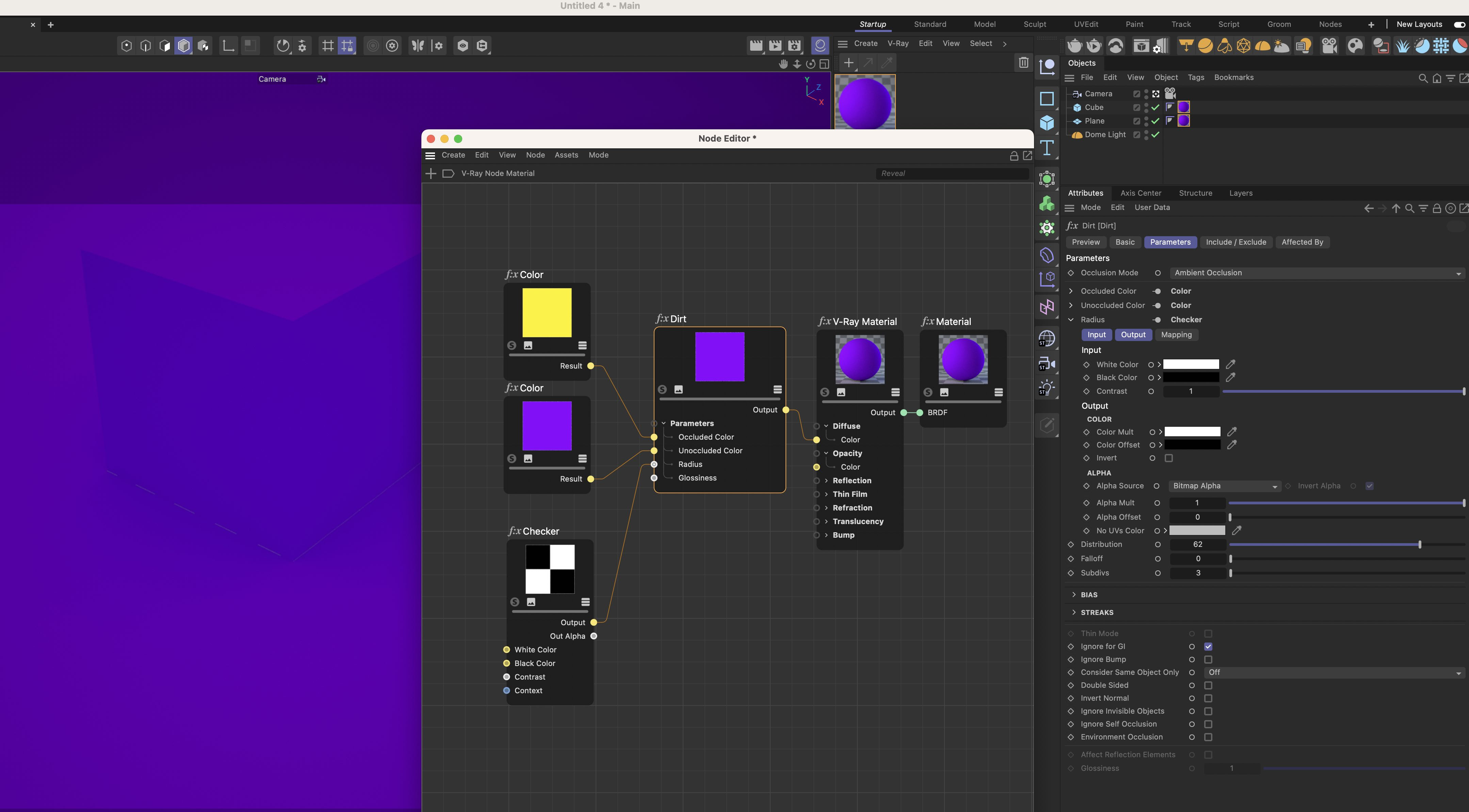
Task: Open Consider Same Object Only dropdown
Action: tap(1335, 673)
